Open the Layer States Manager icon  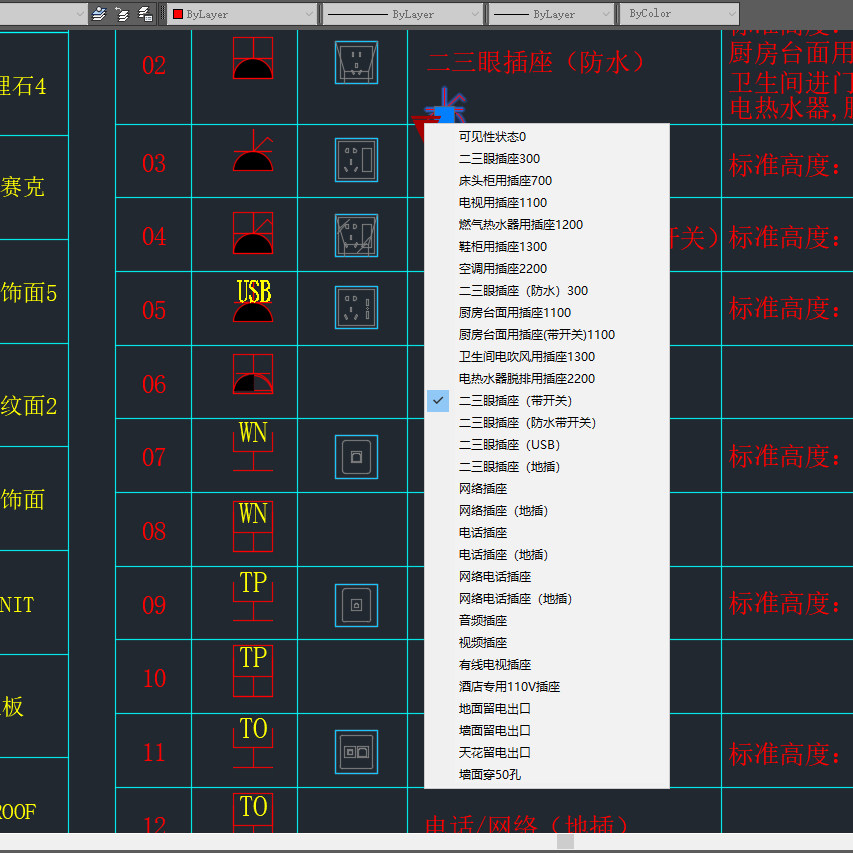click(x=145, y=14)
